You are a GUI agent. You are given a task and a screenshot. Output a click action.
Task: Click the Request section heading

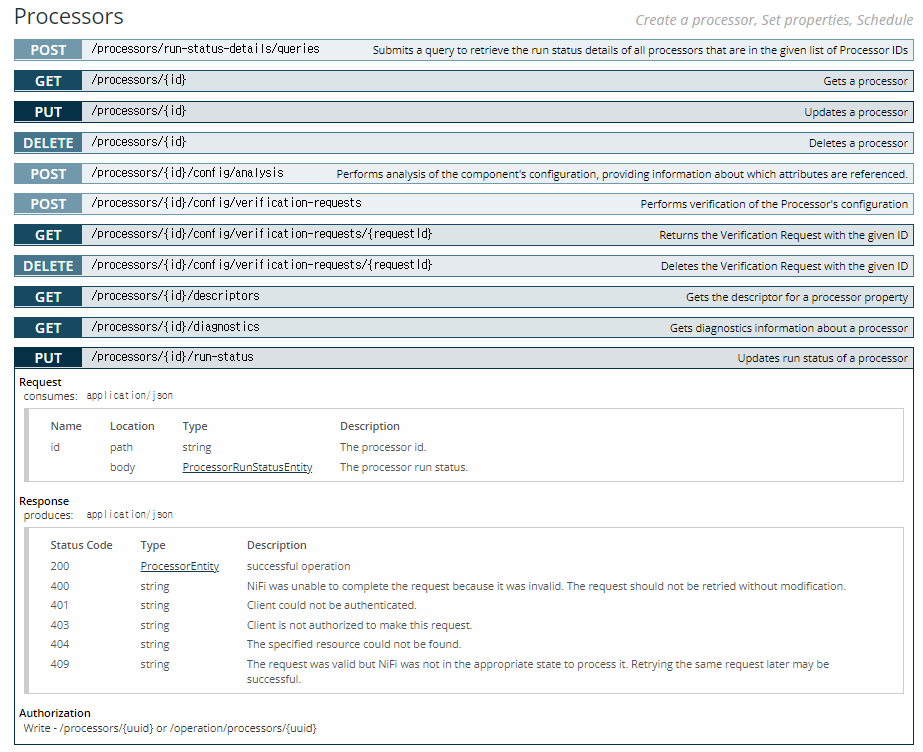pos(40,382)
